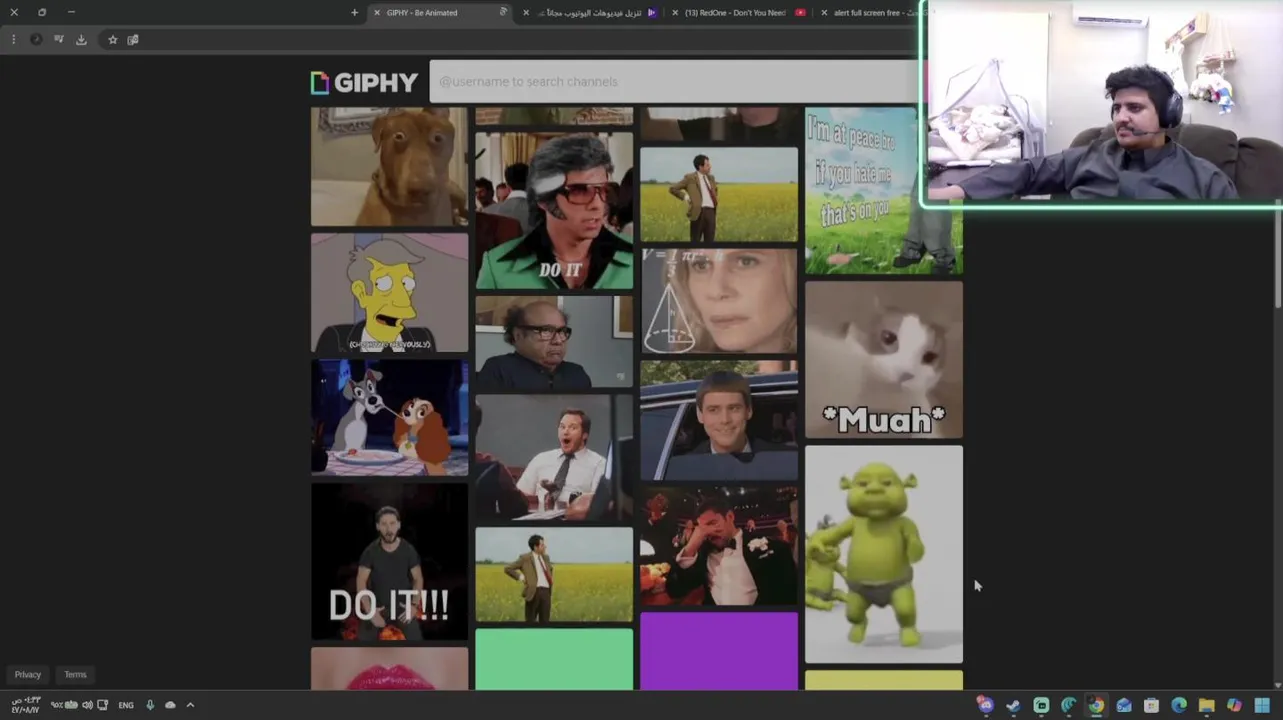This screenshot has width=1283, height=720.
Task: Click the green placeholder GIF tile
Action: coord(554,659)
